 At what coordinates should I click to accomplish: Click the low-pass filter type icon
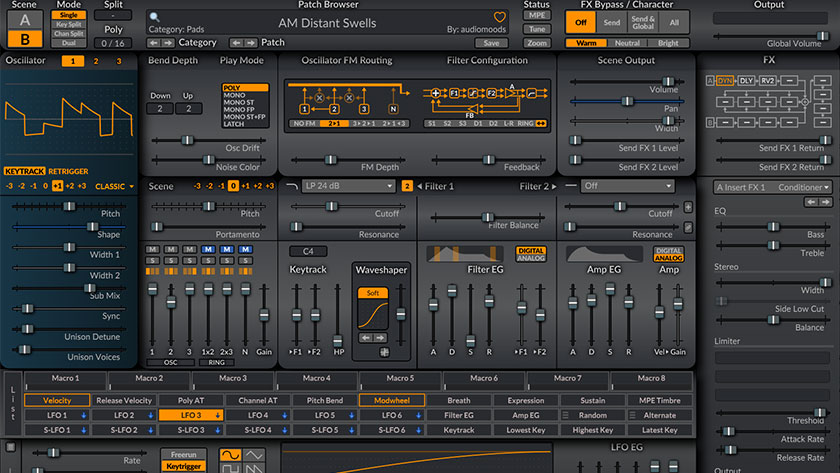[x=292, y=186]
